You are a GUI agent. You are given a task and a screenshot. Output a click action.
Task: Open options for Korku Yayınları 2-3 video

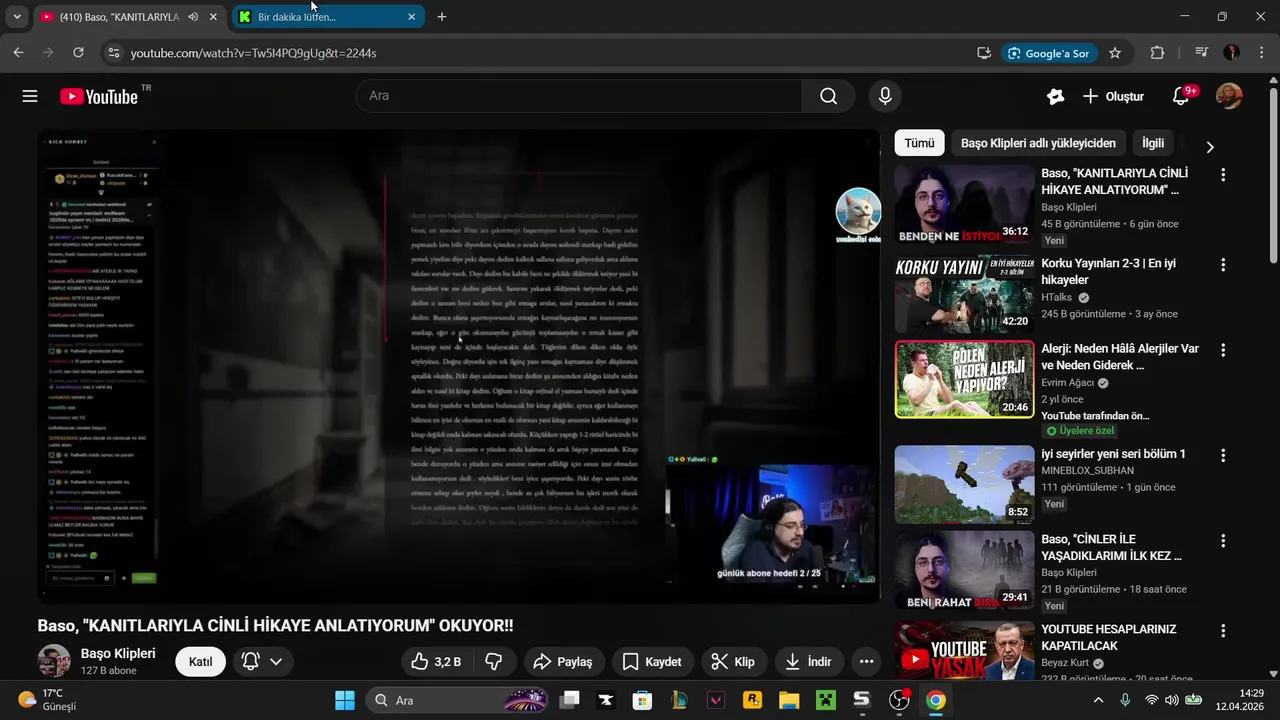1222,265
